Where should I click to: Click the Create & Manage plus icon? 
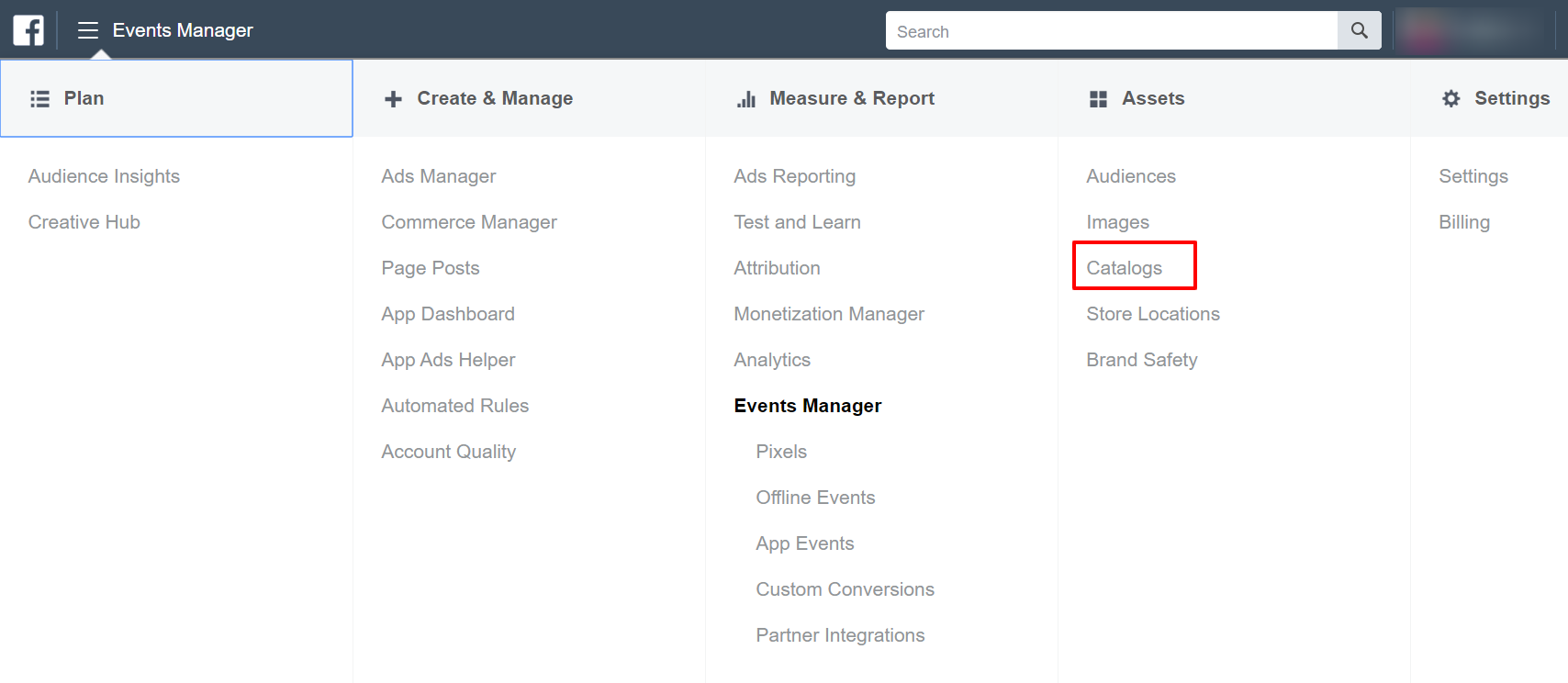393,99
